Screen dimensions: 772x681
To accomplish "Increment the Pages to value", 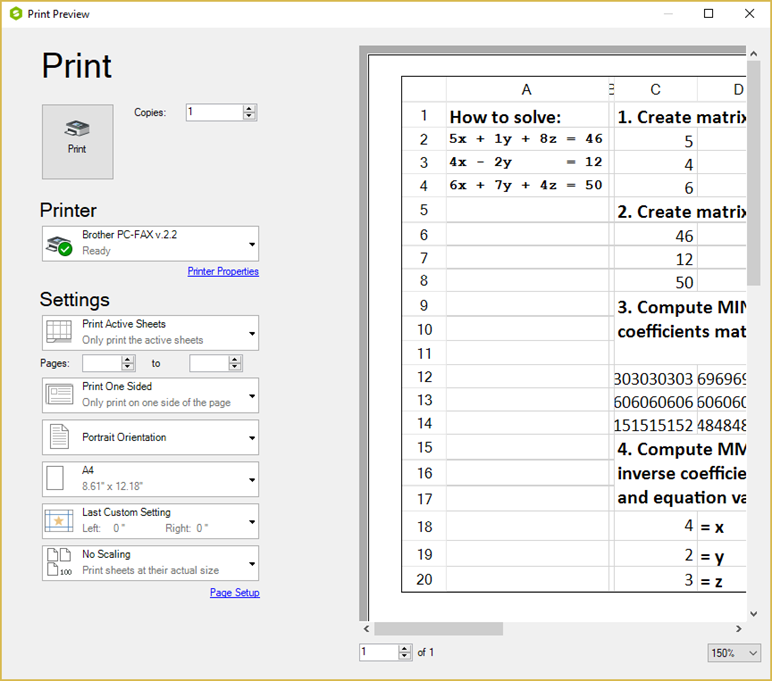I will 235,359.
